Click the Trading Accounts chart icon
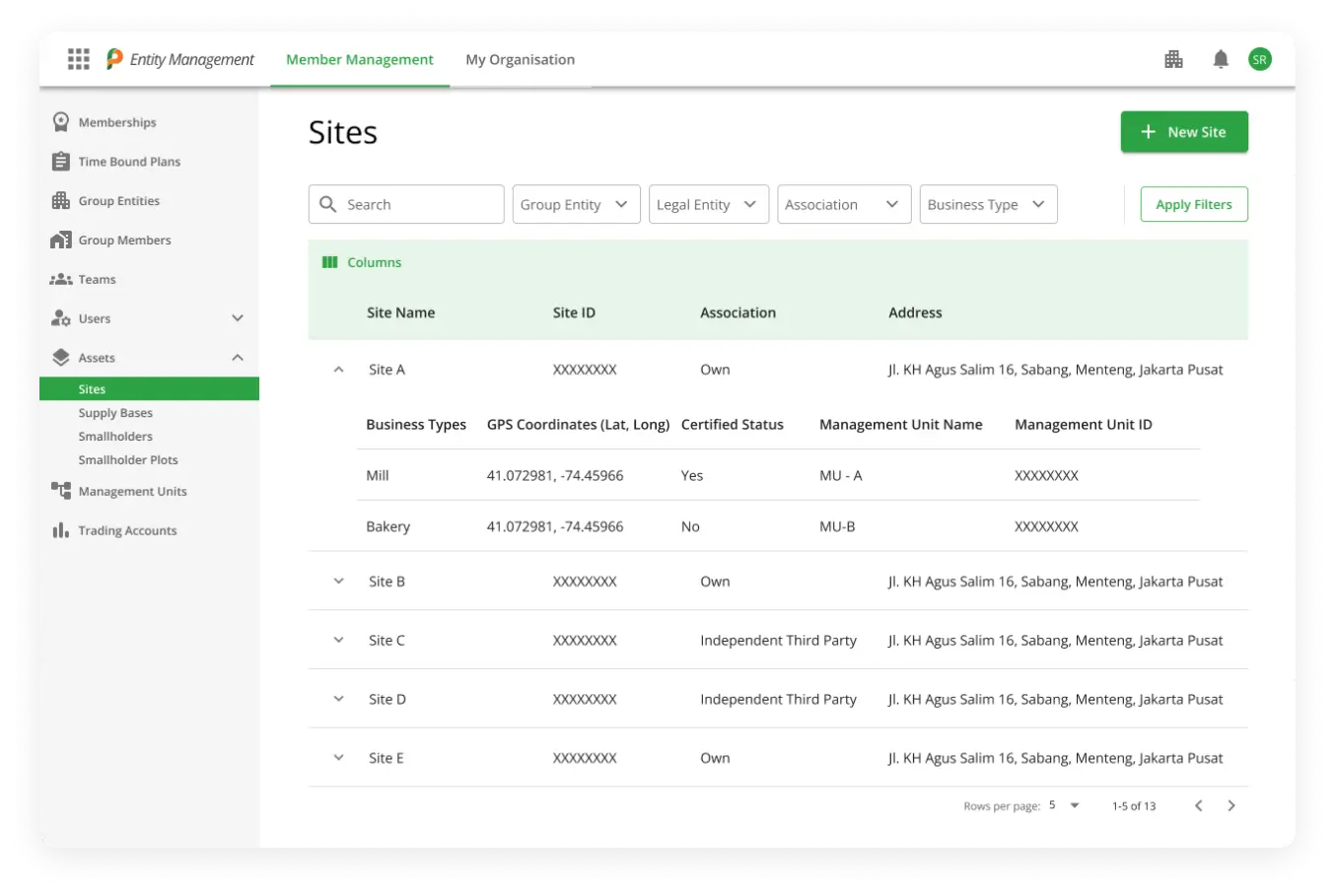Viewport: 1335px width, 896px height. pyautogui.click(x=61, y=530)
